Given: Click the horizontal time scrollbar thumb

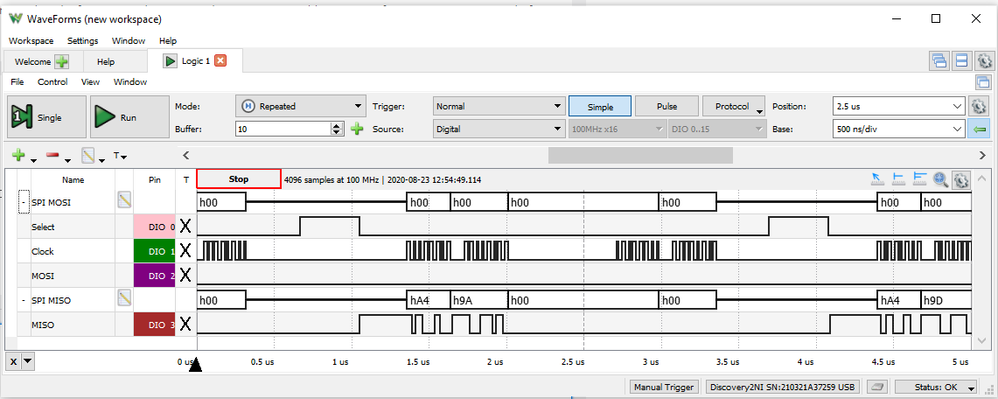Looking at the screenshot, I should pyautogui.click(x=640, y=155).
